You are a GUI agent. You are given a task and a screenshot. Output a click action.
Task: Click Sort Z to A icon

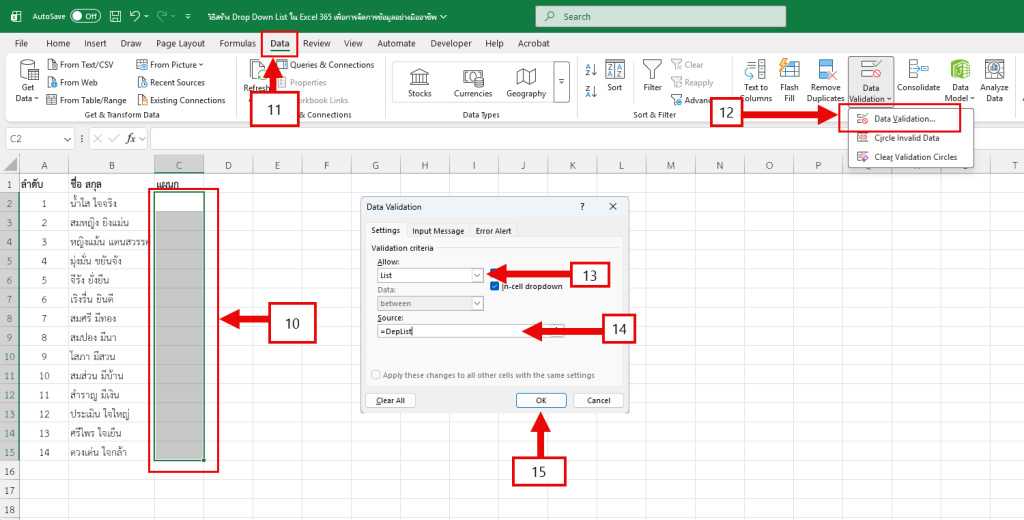(592, 91)
